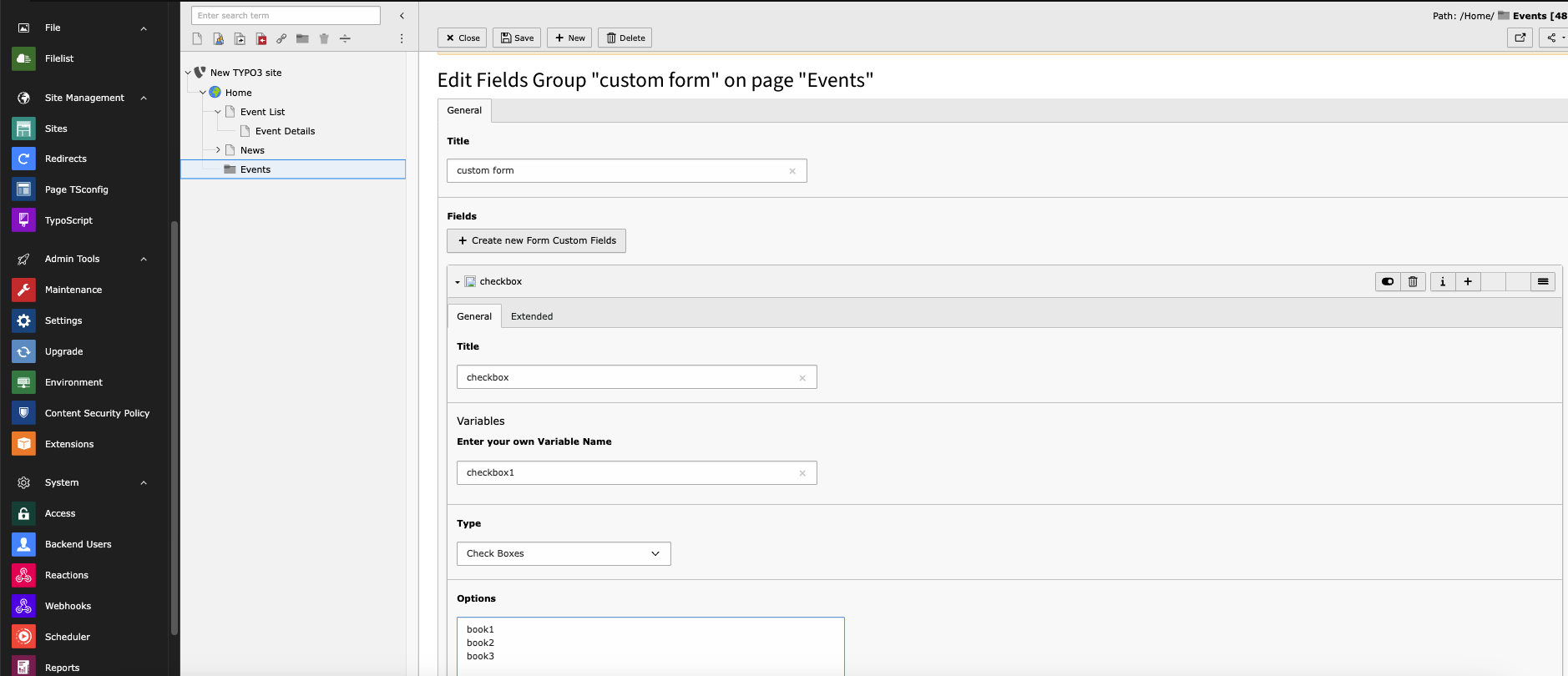Image resolution: width=1568 pixels, height=676 pixels.
Task: Click the link page type icon in page tree toolbar
Action: coord(281,38)
